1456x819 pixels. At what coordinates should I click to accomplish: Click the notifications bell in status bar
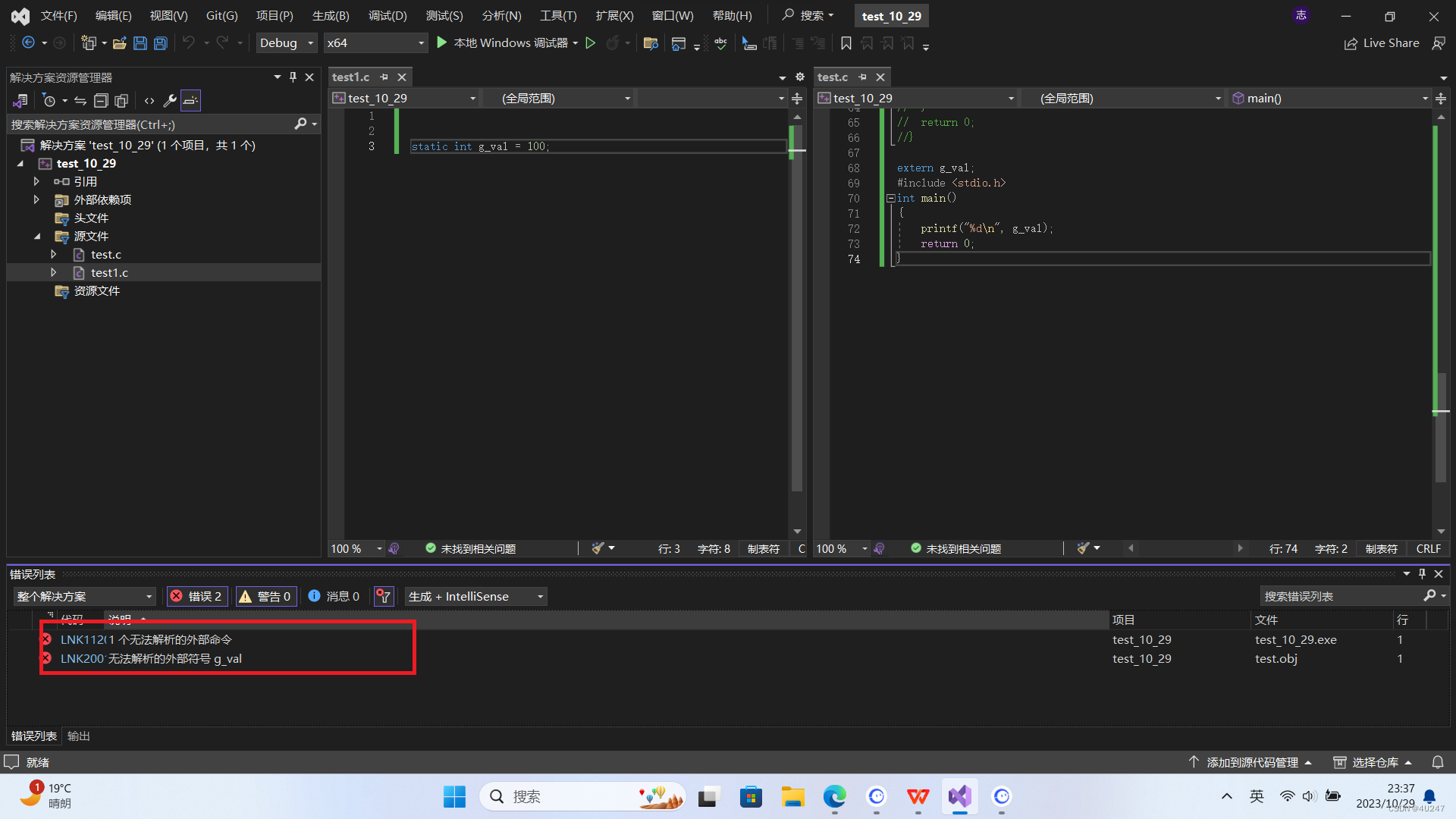pyautogui.click(x=1438, y=762)
